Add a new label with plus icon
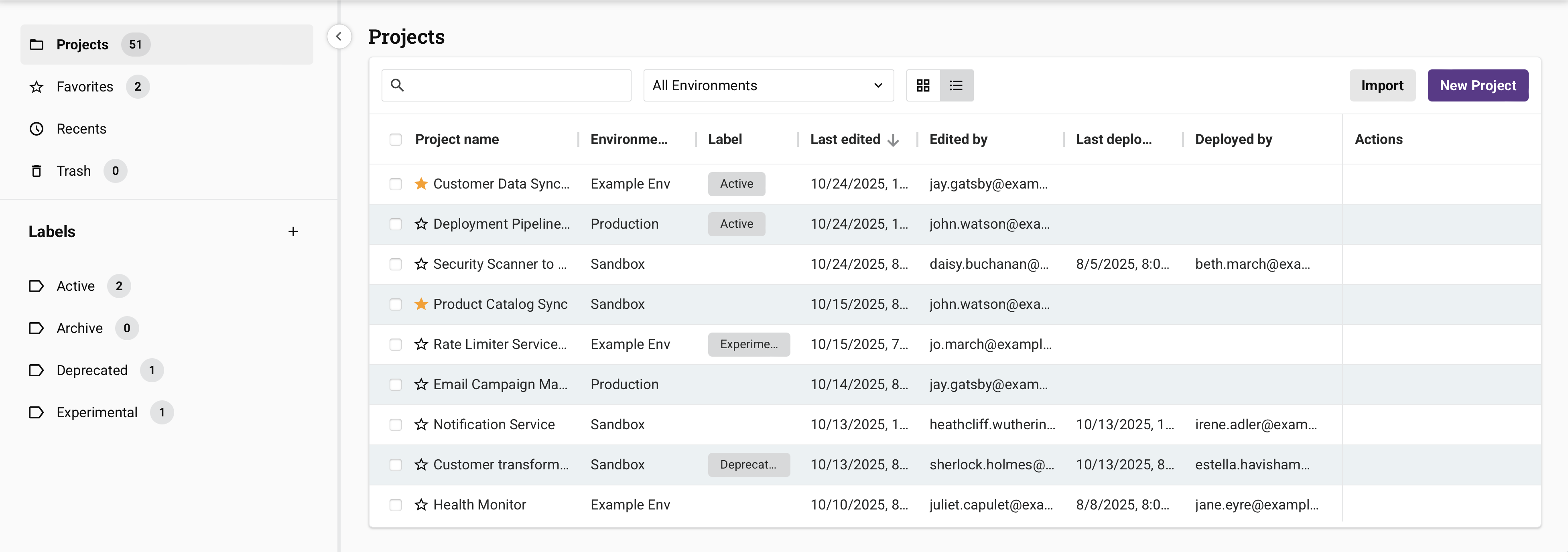 [x=293, y=232]
